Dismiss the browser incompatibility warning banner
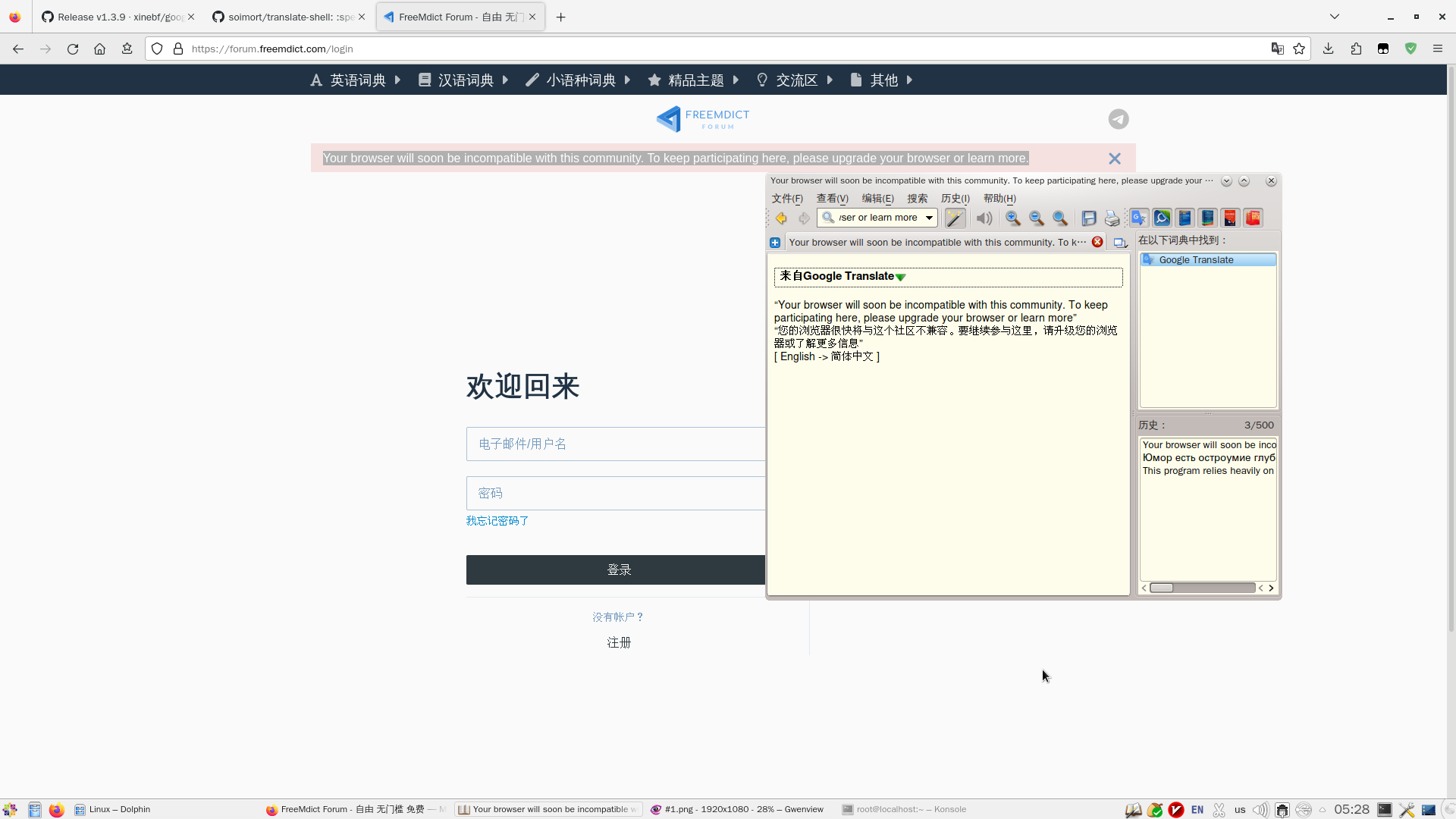Screen dimensions: 1456x819 (1115, 158)
